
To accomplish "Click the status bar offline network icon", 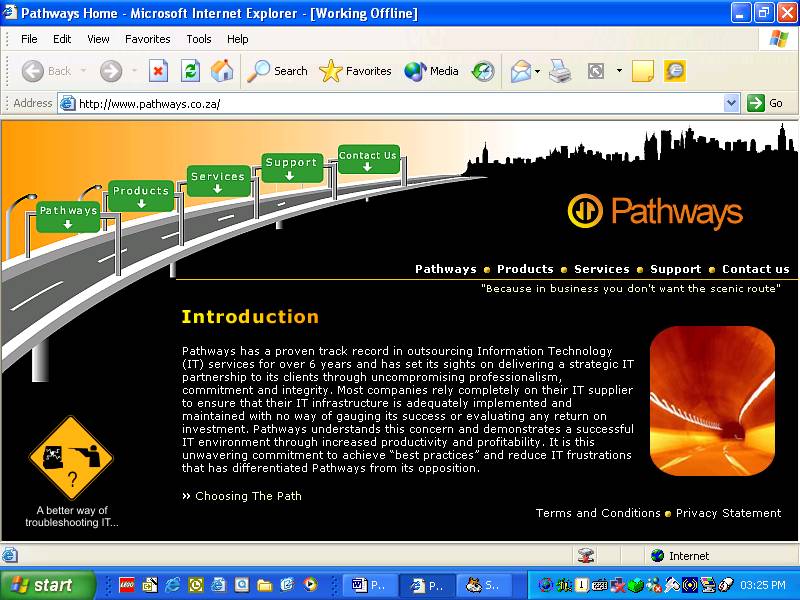I will point(586,555).
